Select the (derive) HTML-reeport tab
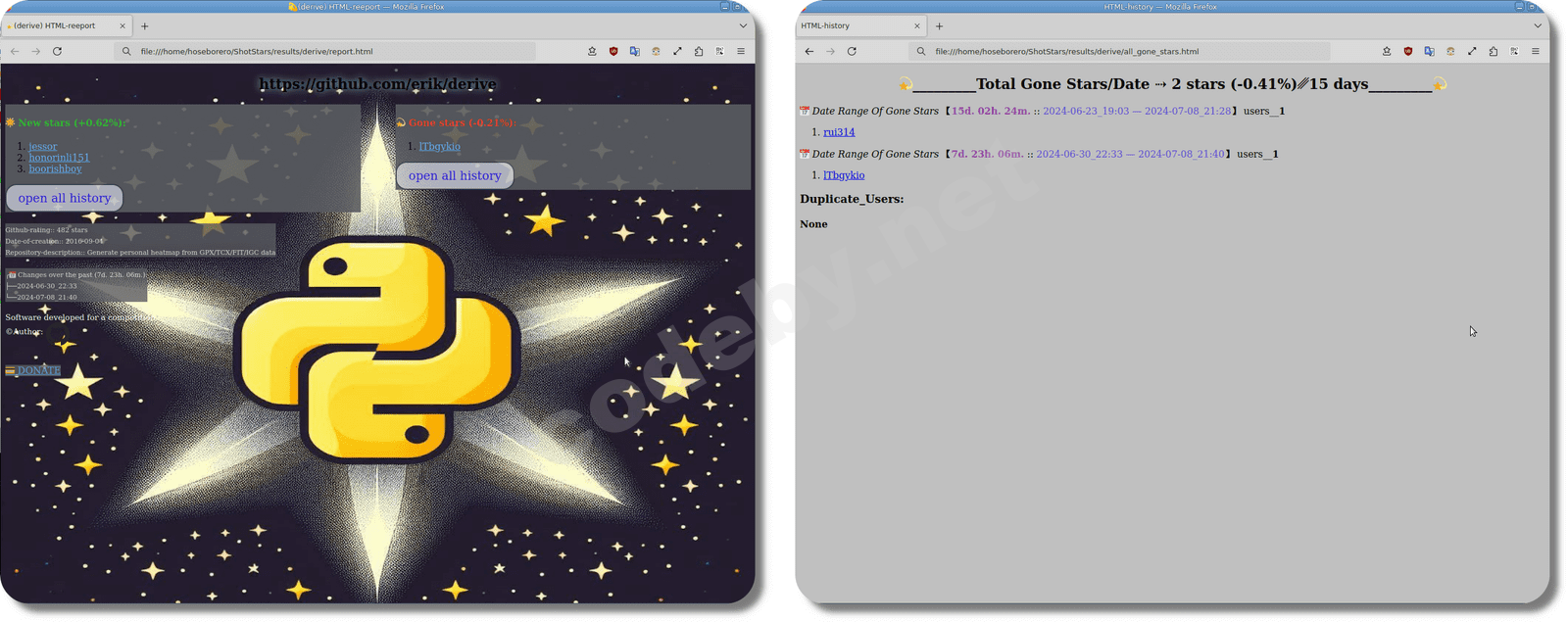The height and width of the screenshot is (622, 1568). 67,25
